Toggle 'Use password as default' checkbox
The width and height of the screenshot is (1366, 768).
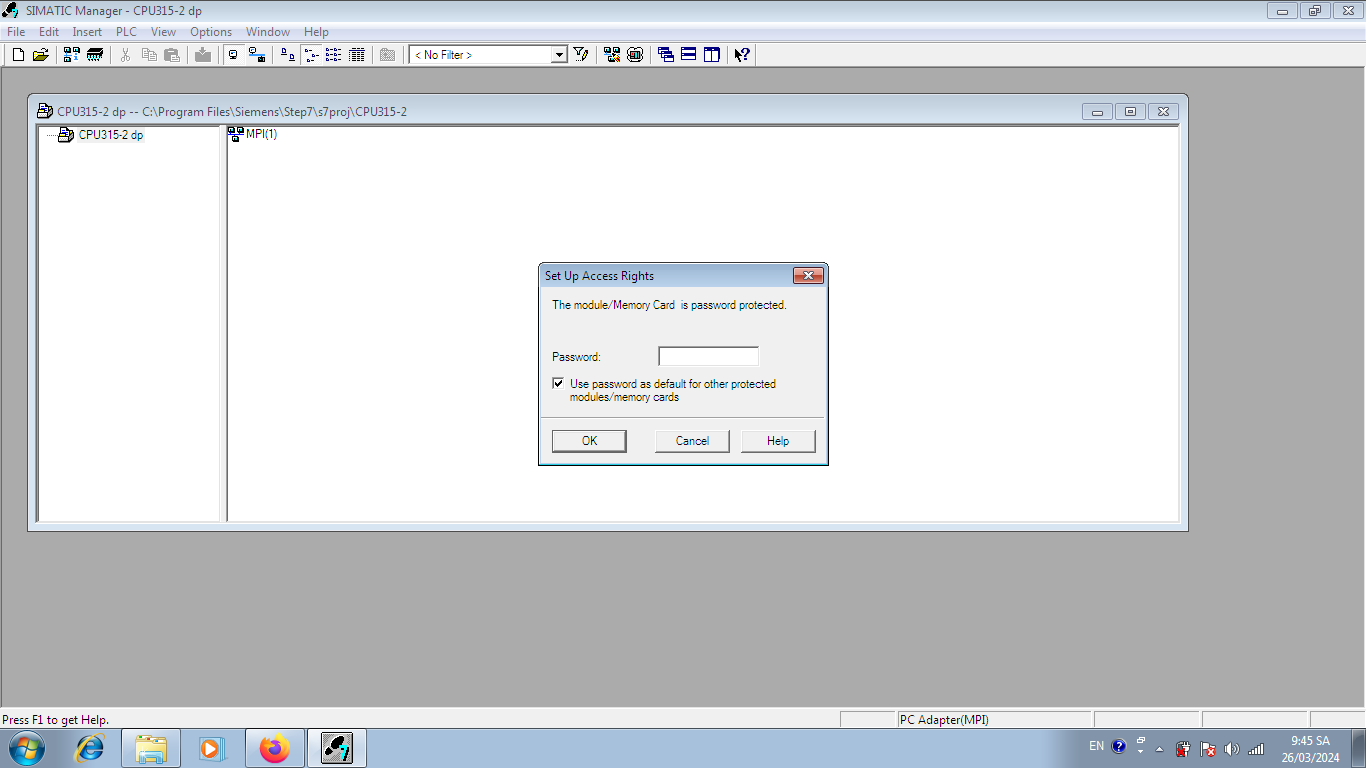pos(558,383)
